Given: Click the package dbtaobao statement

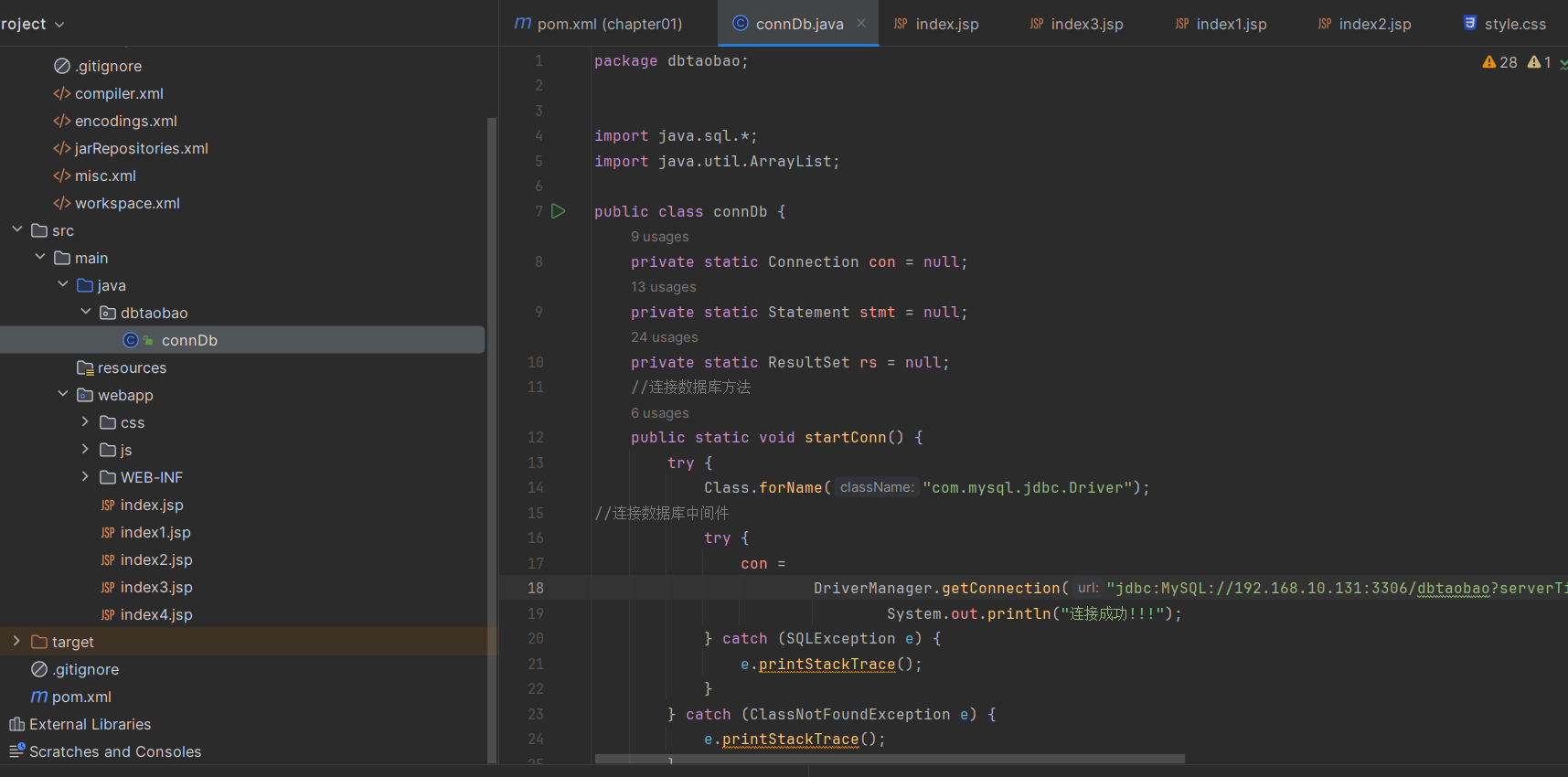Looking at the screenshot, I should click(x=671, y=61).
